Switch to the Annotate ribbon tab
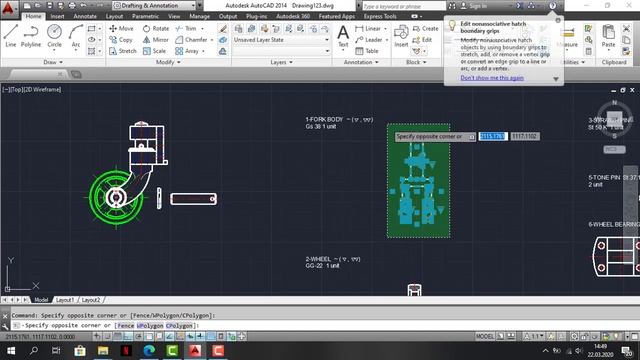The width and height of the screenshot is (640, 360). (x=85, y=16)
